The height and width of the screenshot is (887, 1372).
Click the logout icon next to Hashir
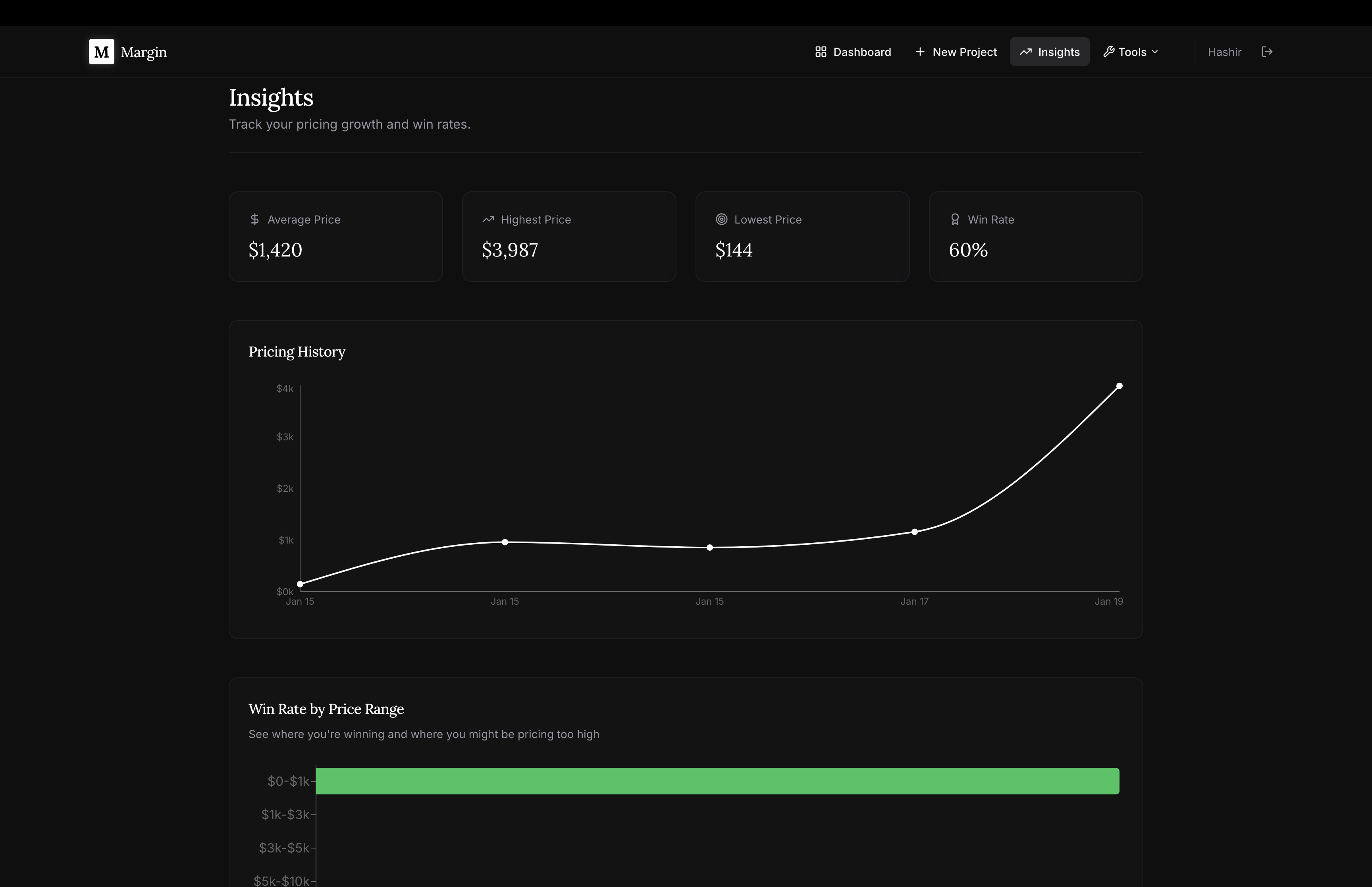[x=1267, y=52]
